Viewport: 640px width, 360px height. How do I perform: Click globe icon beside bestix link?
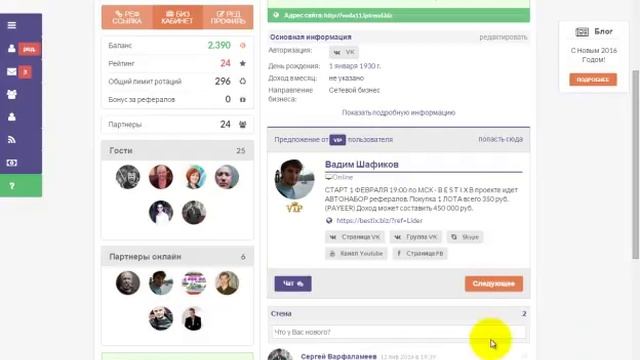click(x=329, y=221)
